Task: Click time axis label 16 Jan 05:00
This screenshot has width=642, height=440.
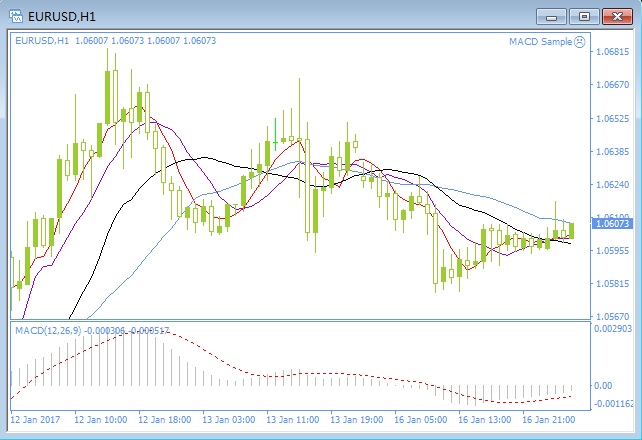Action: tap(420, 420)
